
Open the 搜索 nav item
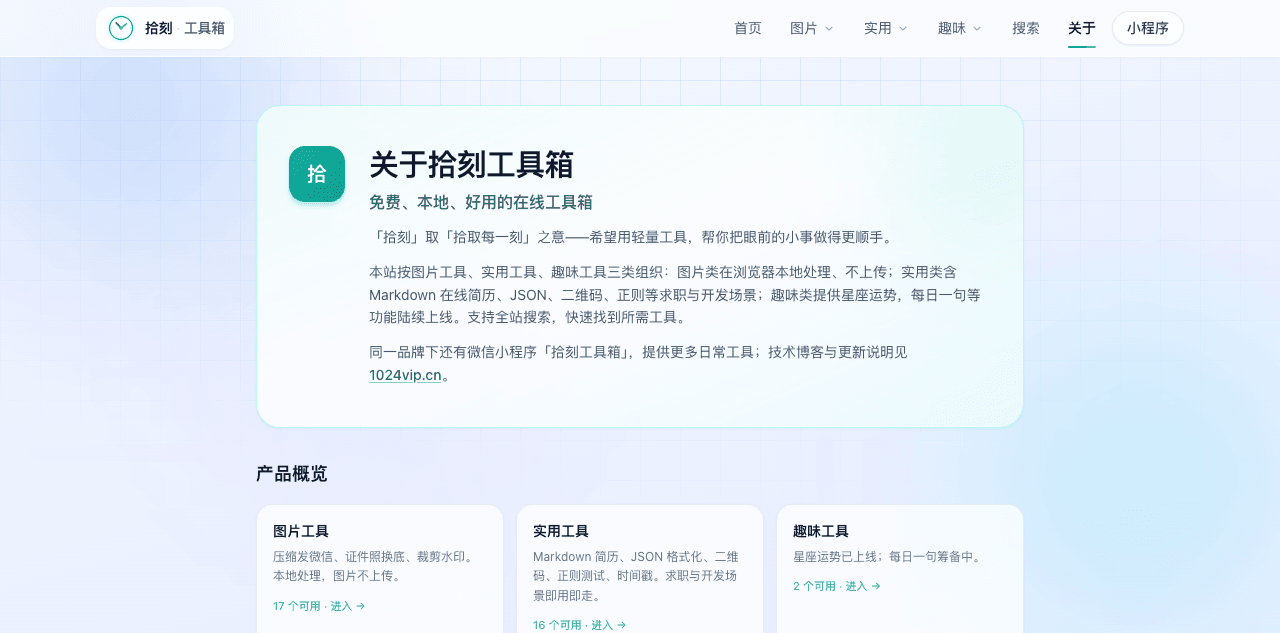tap(1026, 28)
